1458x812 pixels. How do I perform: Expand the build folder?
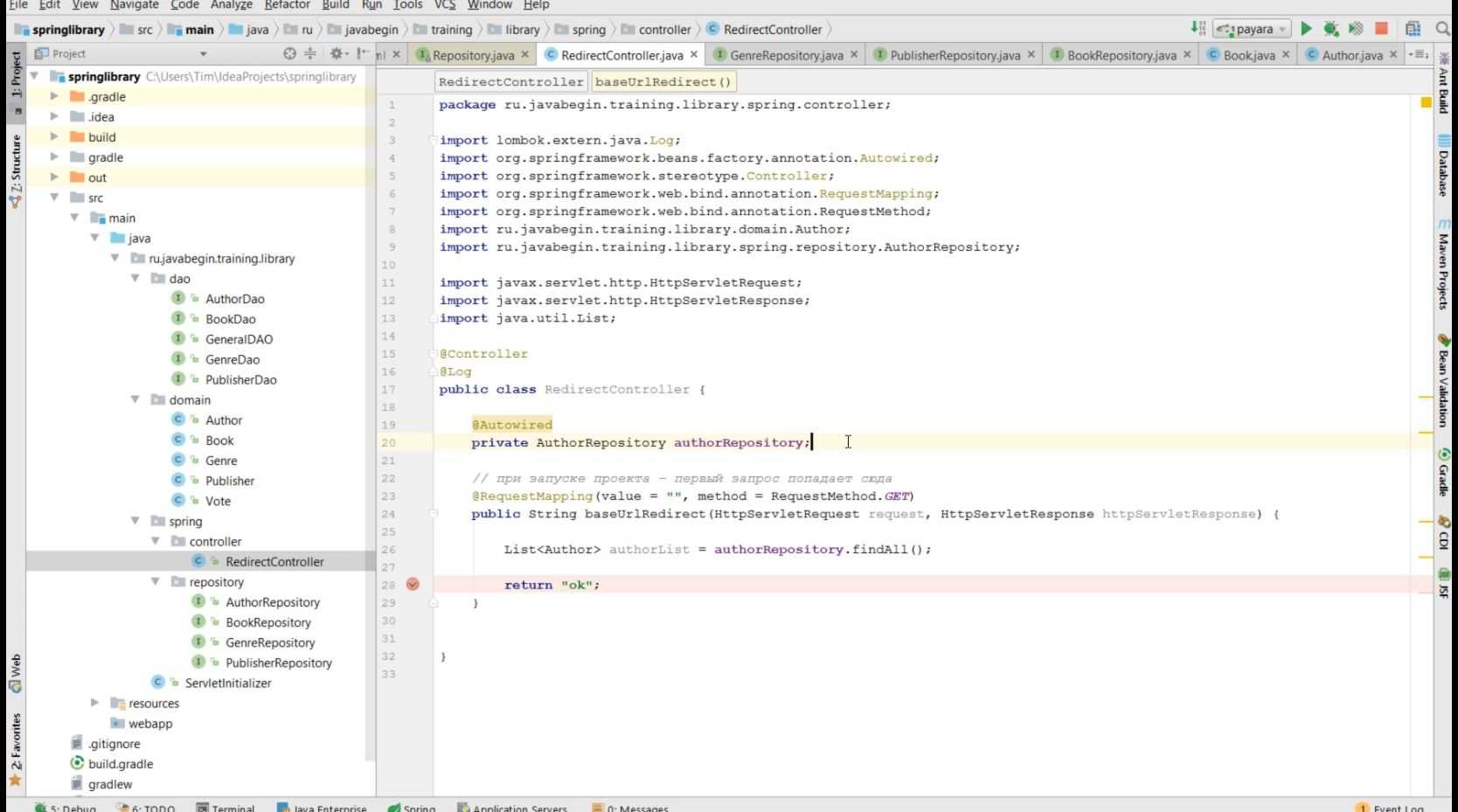(x=54, y=136)
